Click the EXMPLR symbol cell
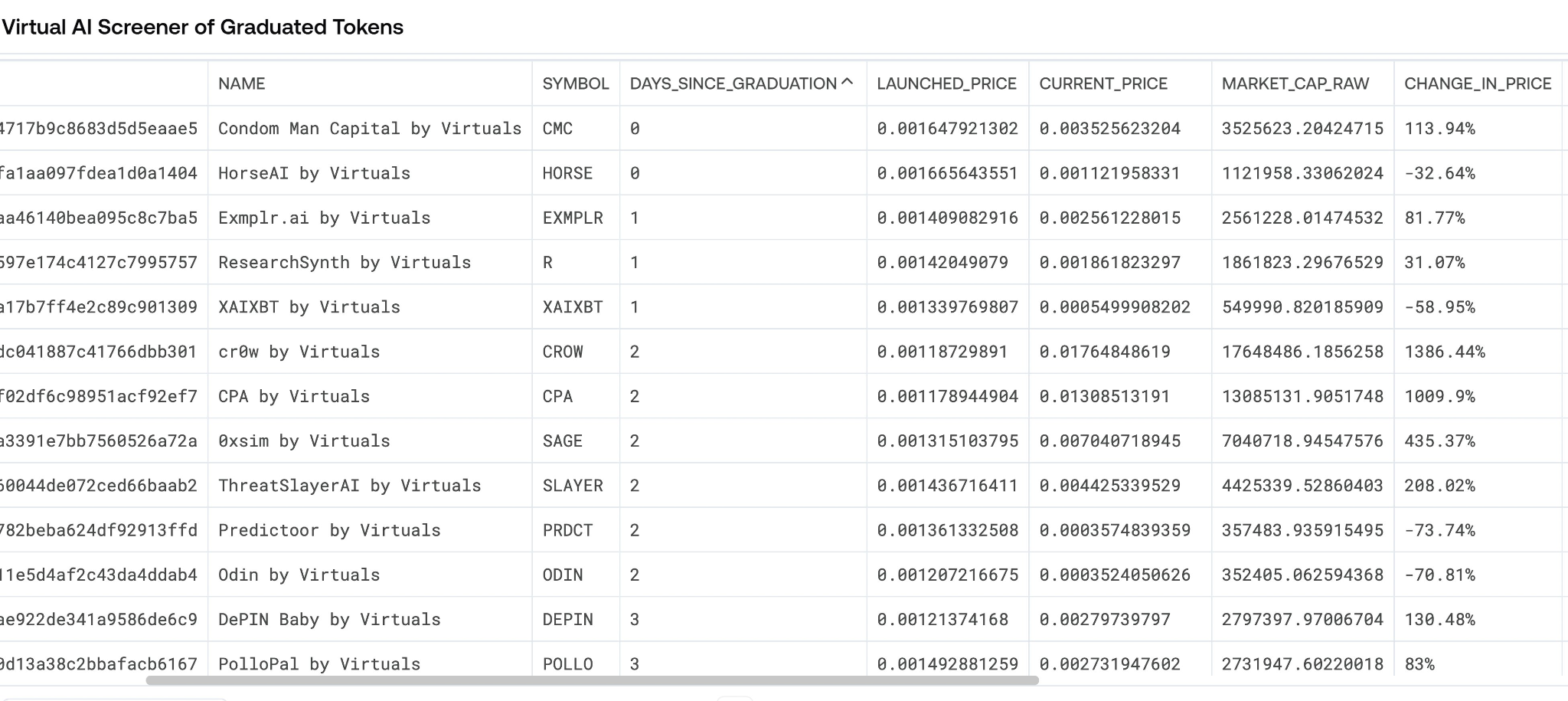 click(572, 218)
